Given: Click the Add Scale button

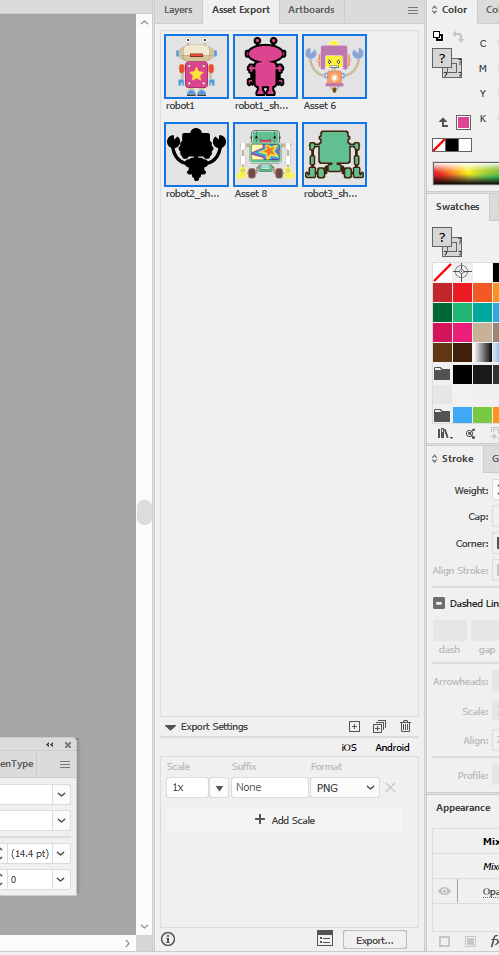Looking at the screenshot, I should pos(285,820).
